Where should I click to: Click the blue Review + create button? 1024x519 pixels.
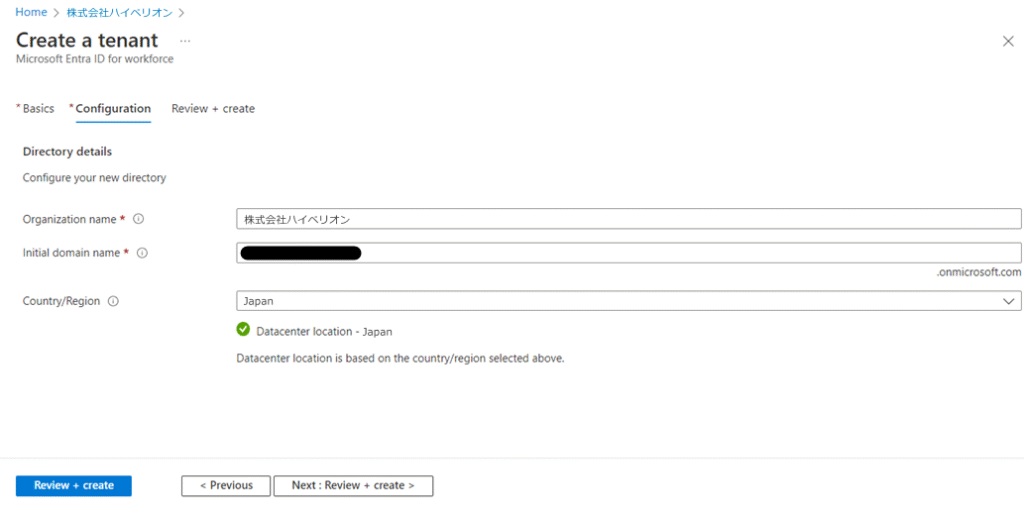74,486
